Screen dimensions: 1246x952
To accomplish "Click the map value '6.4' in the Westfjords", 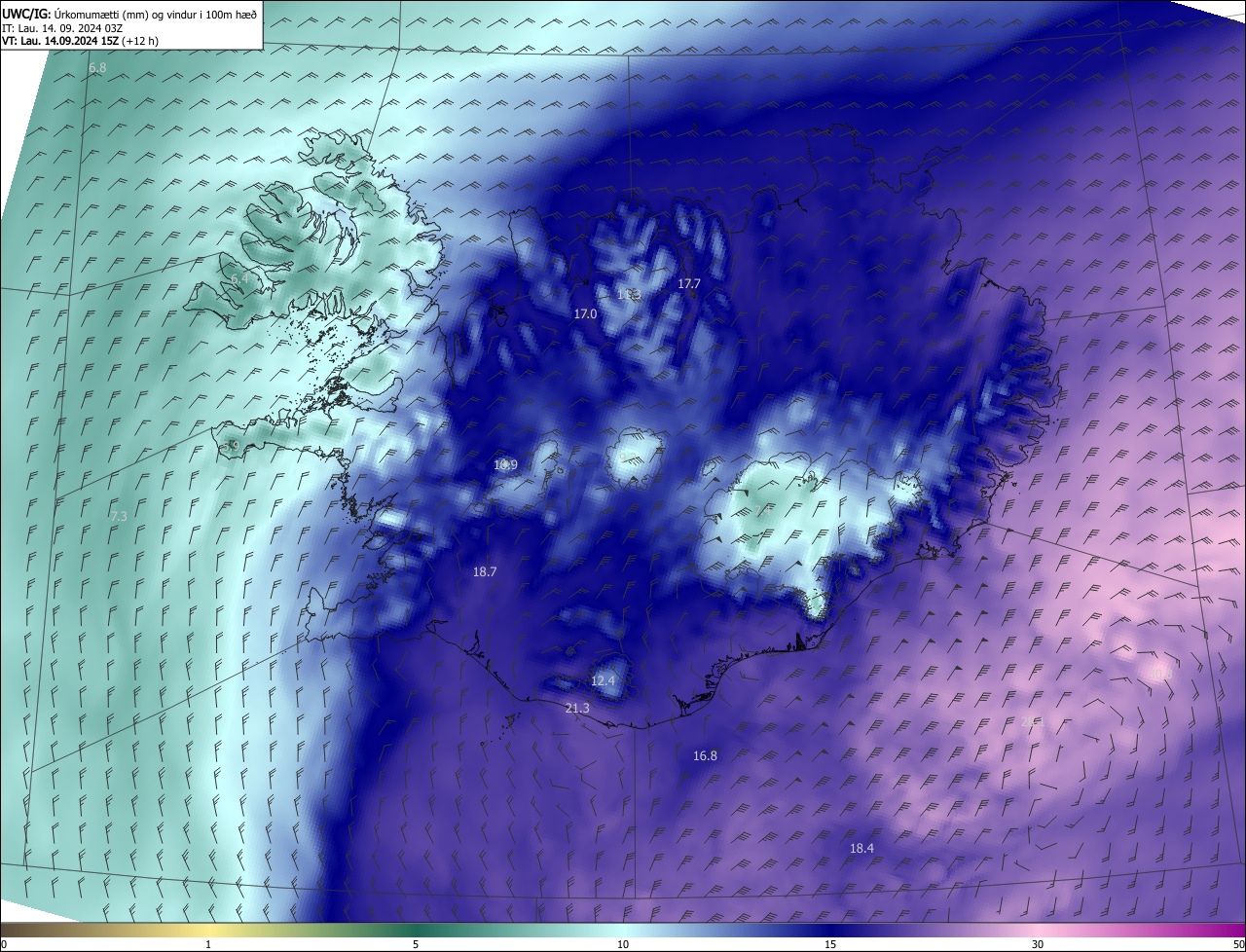I will click(239, 279).
